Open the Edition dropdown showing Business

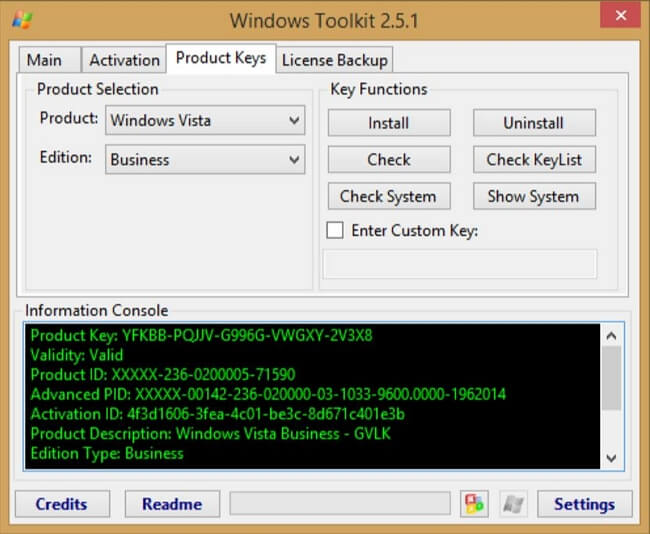point(205,159)
